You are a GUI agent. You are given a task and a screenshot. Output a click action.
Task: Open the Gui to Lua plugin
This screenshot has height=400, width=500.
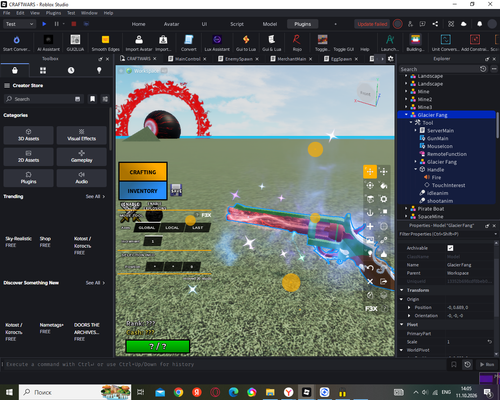(246, 43)
